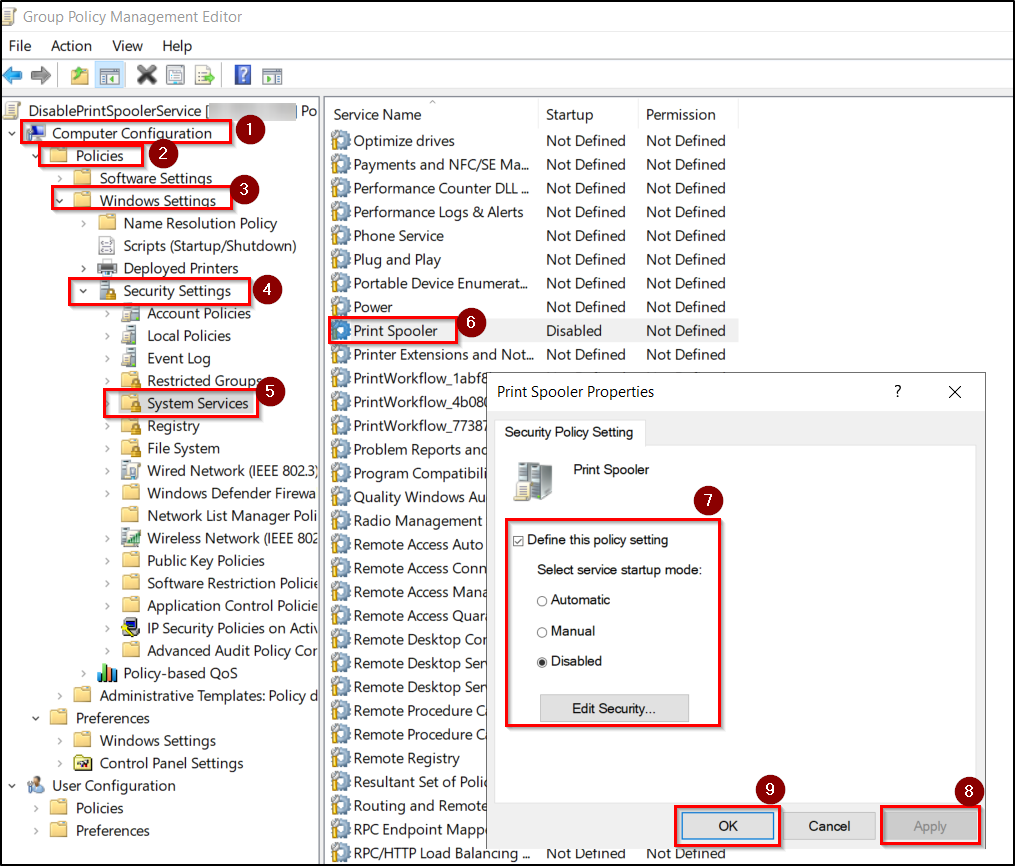Expand the Name Resolution Policy node
The image size is (1015, 866).
(x=84, y=223)
